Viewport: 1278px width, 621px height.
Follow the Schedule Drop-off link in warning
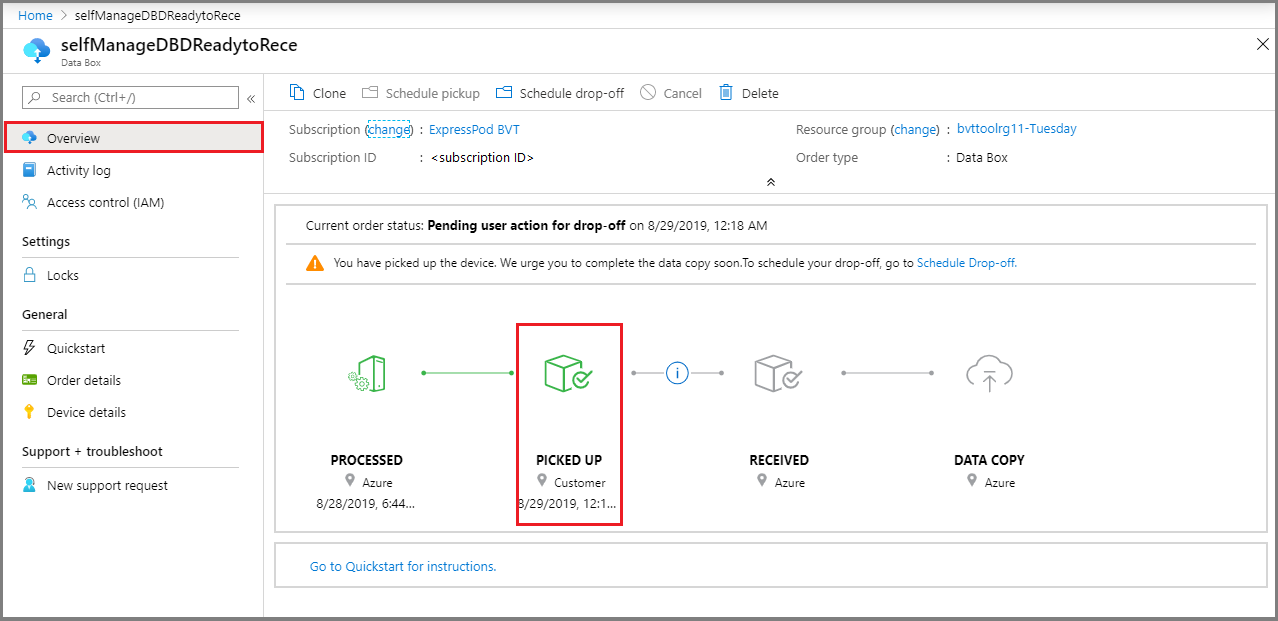966,263
